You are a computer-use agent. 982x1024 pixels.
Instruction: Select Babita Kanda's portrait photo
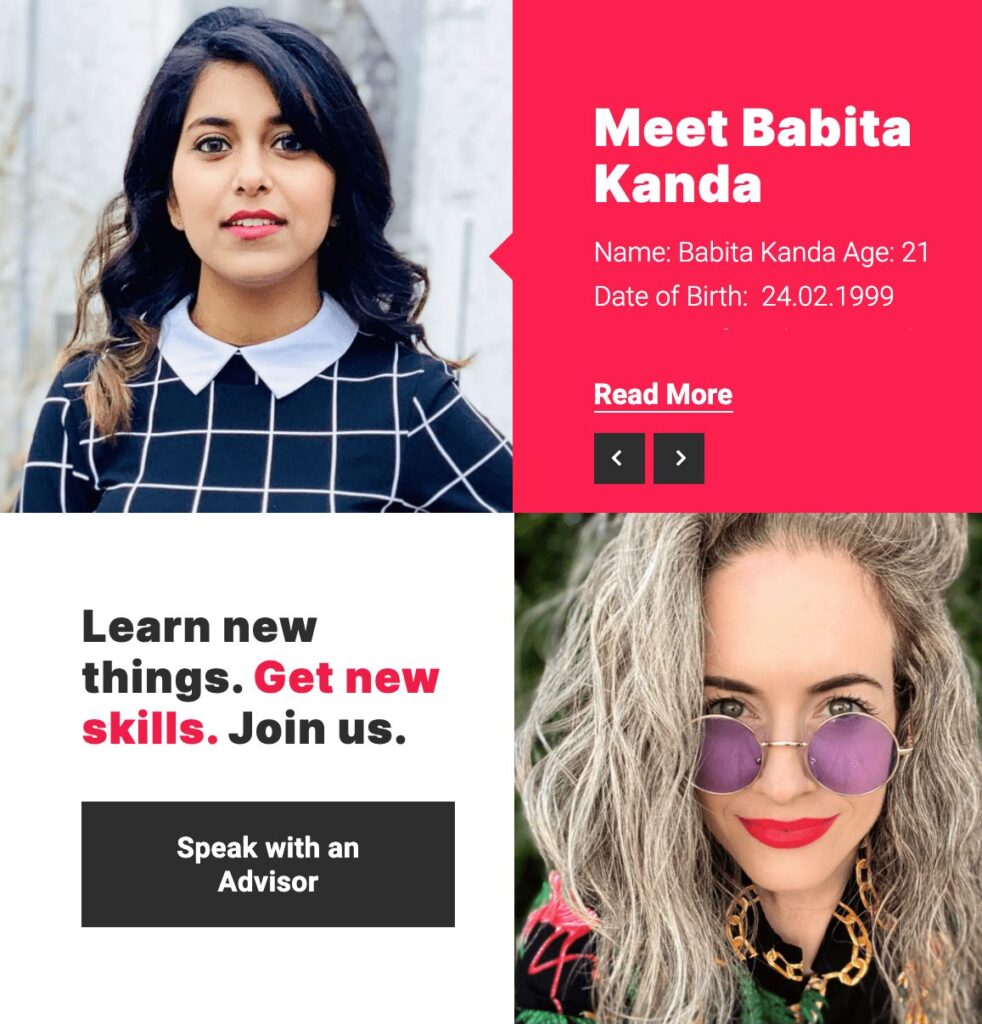click(x=256, y=256)
